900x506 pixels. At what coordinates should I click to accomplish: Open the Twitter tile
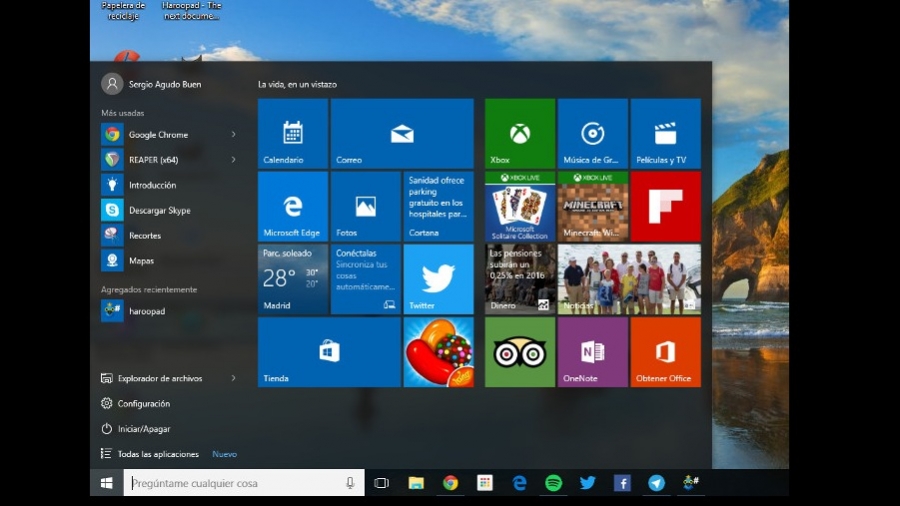[438, 279]
